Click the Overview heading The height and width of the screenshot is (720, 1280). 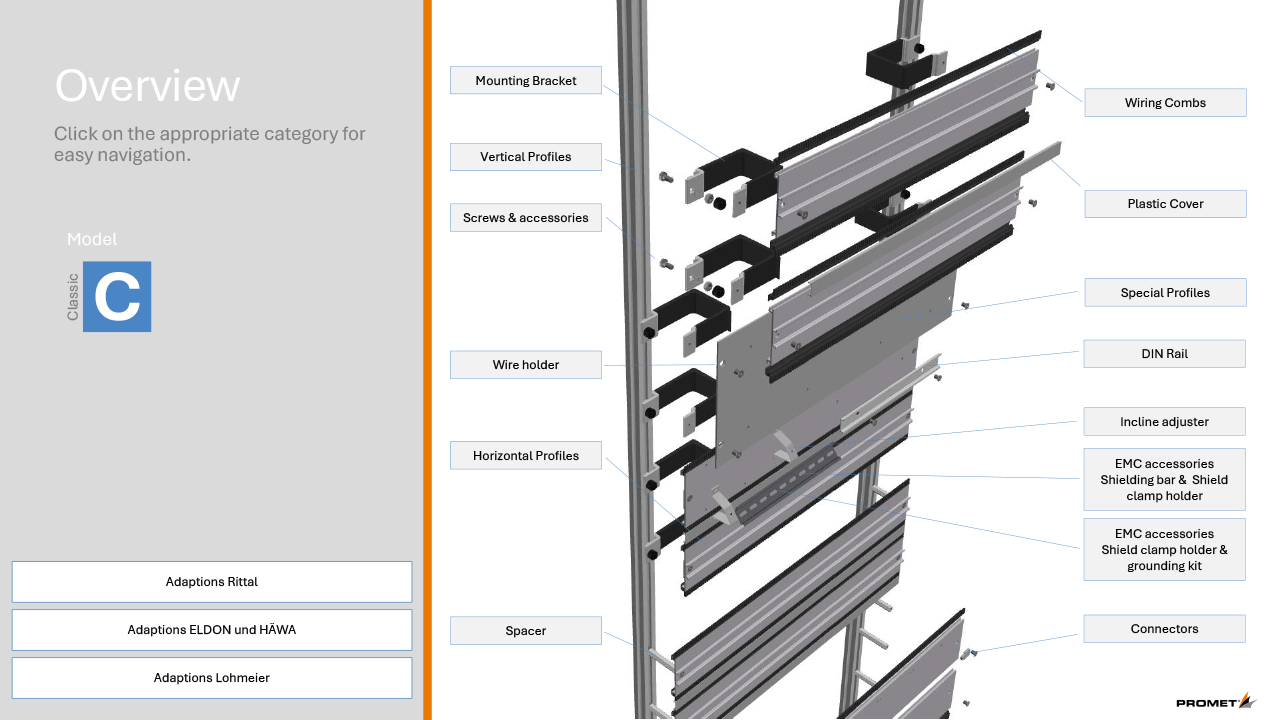coord(147,86)
